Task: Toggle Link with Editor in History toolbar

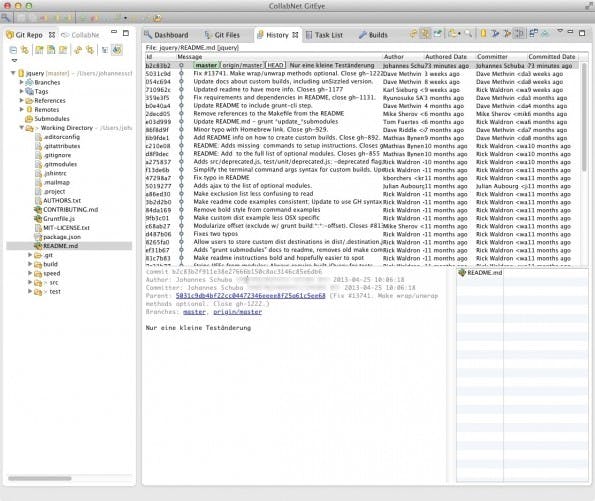Action: pyautogui.click(x=425, y=34)
